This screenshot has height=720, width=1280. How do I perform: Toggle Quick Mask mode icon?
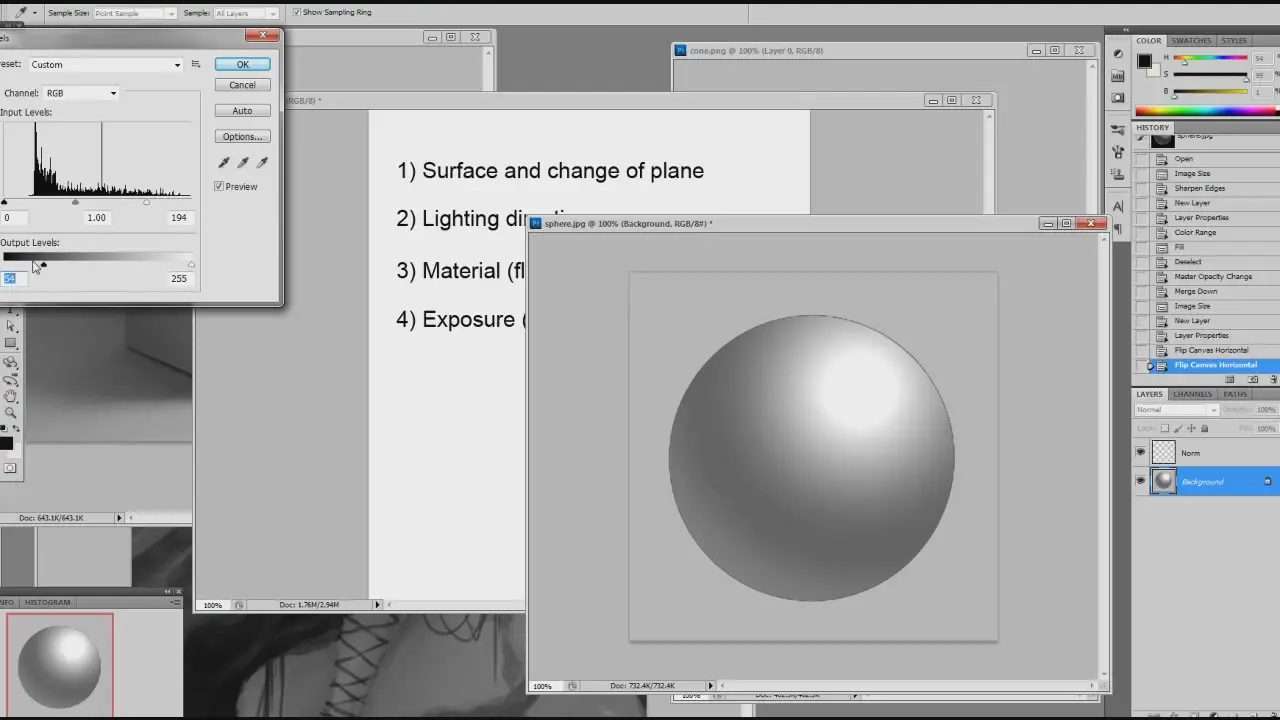pos(10,467)
